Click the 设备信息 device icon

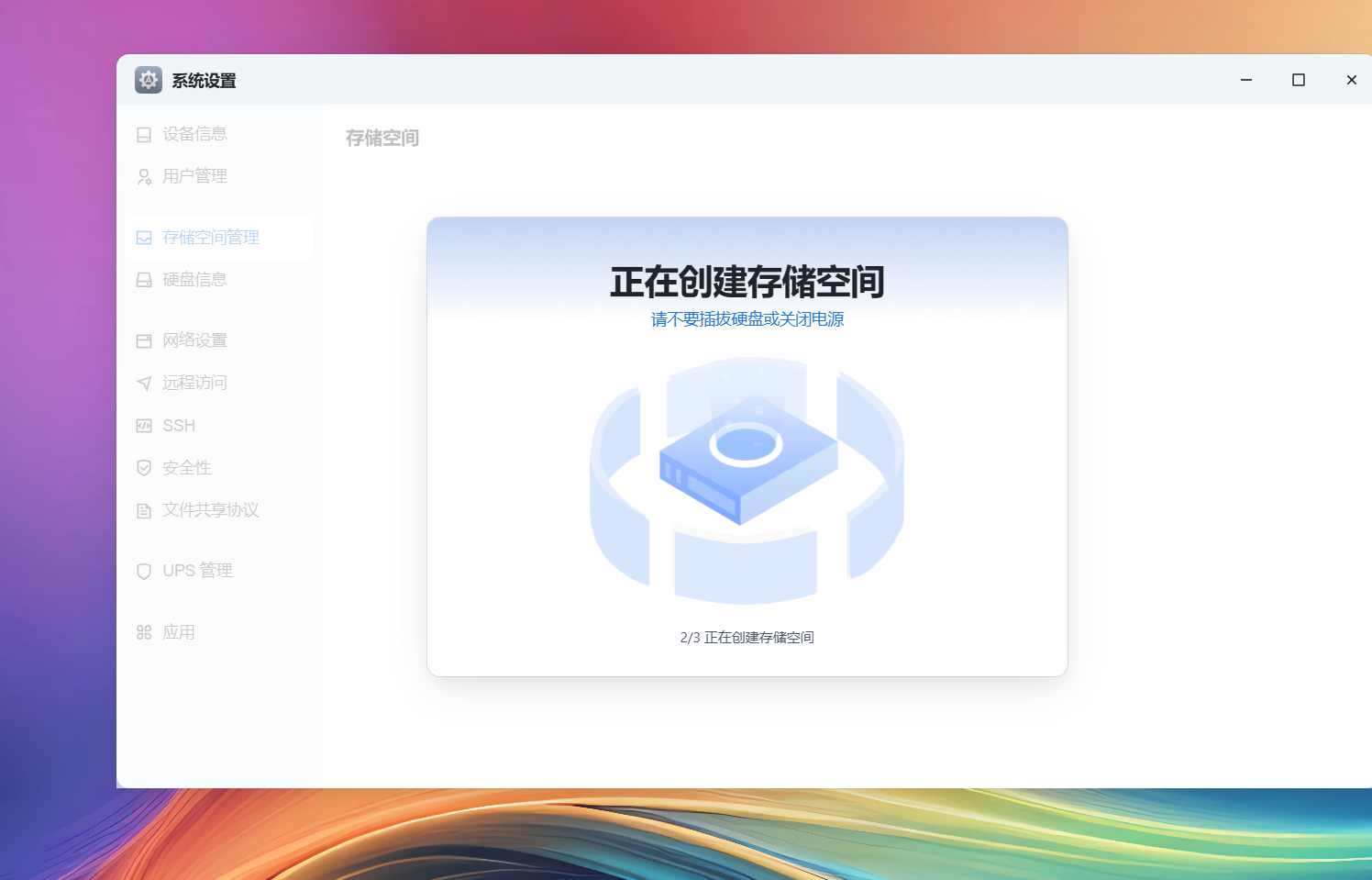144,135
